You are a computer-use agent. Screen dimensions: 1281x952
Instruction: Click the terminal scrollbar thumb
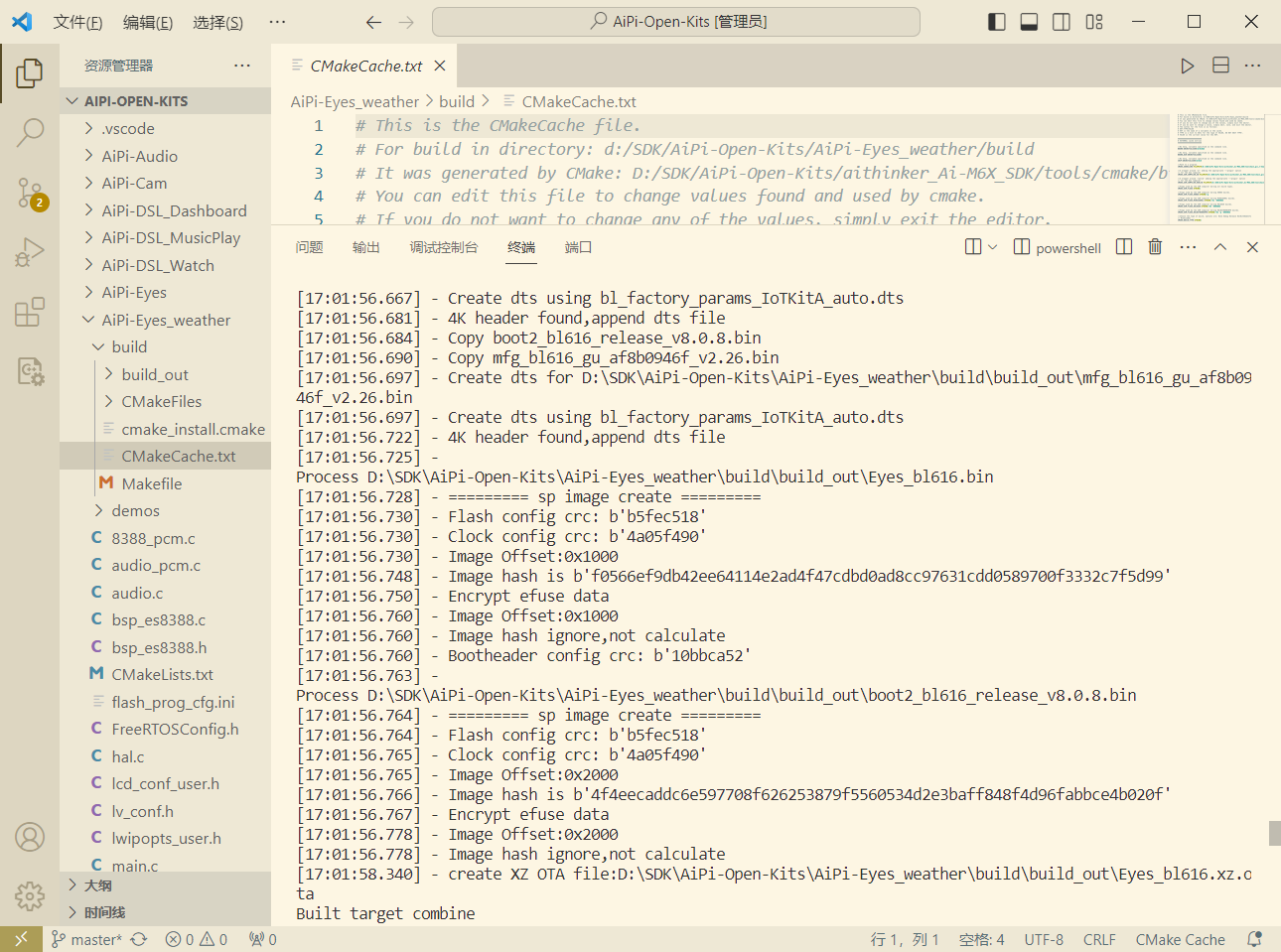(1275, 833)
